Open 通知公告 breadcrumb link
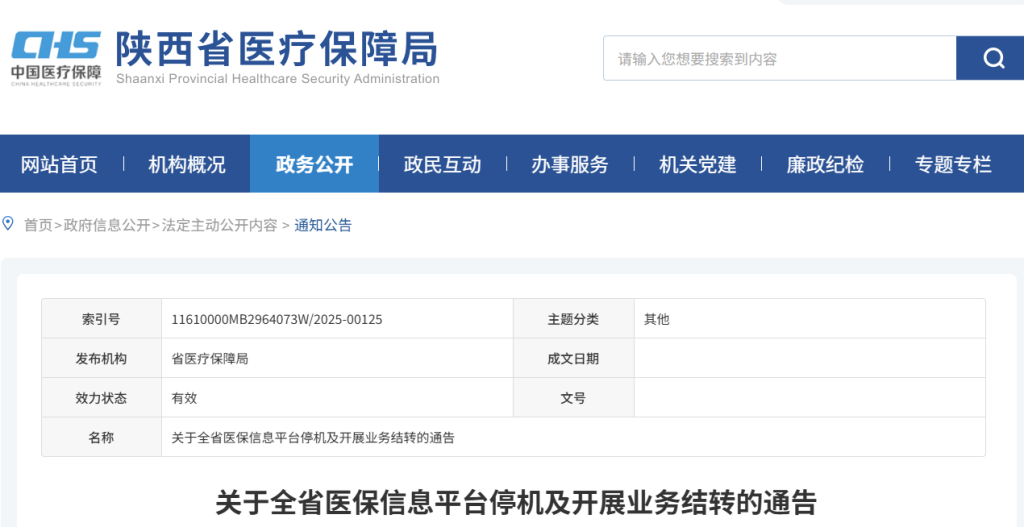The height and width of the screenshot is (527, 1024). click(323, 225)
